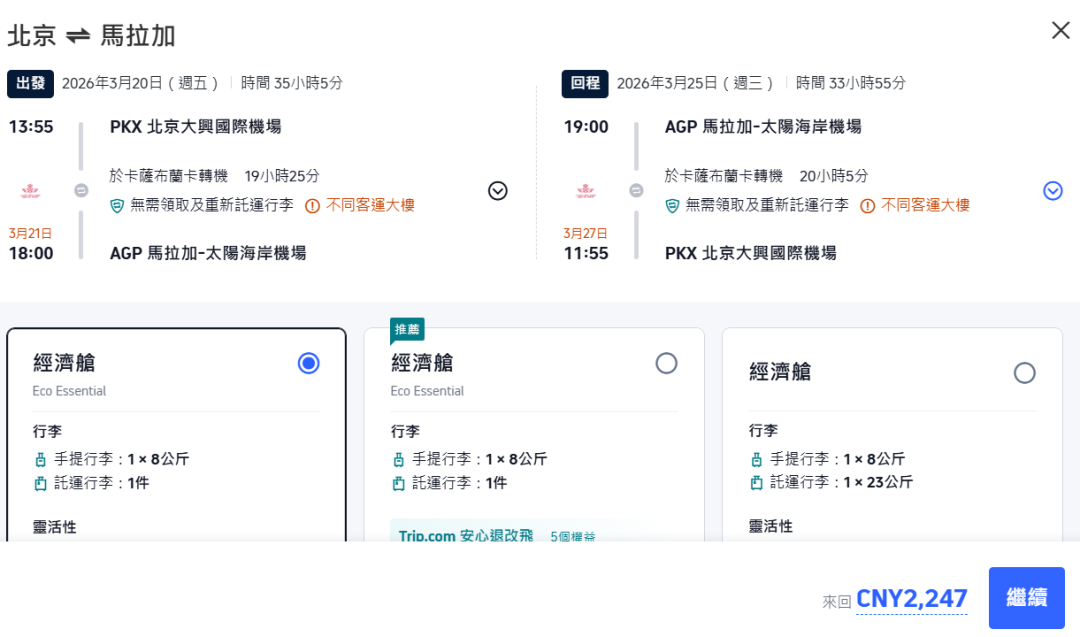Collapse the 回程 itinerary via its disclosure arrow

[1051, 190]
